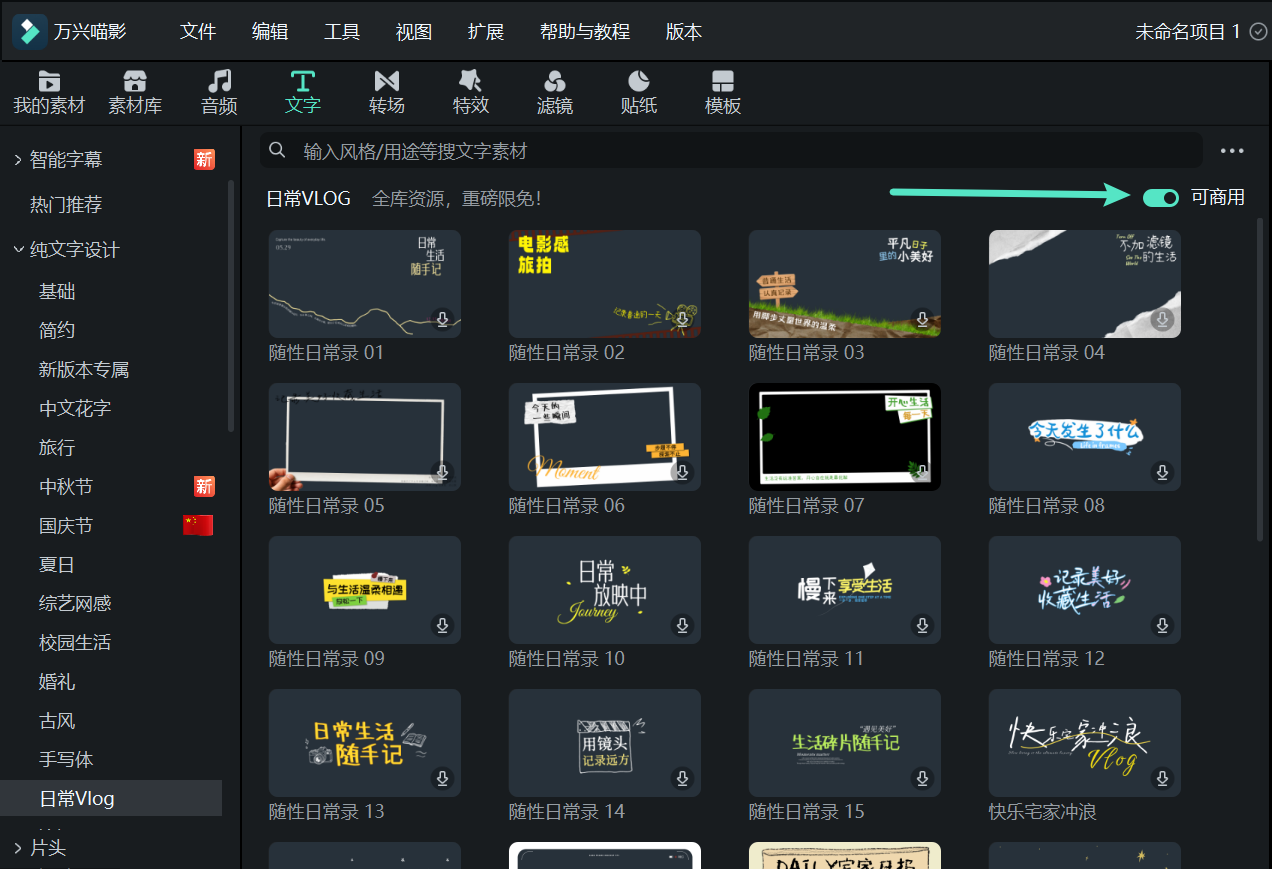Download 随性日常录 15 via its download icon

pos(923,778)
